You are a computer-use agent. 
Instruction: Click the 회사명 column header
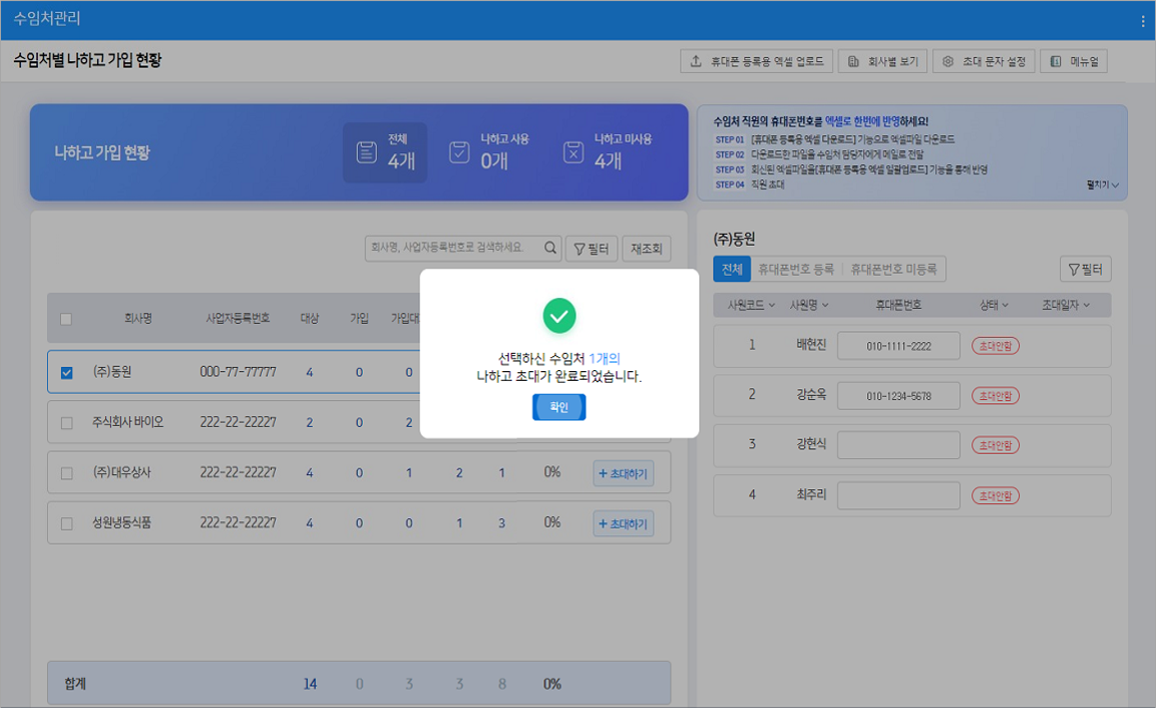coord(138,319)
